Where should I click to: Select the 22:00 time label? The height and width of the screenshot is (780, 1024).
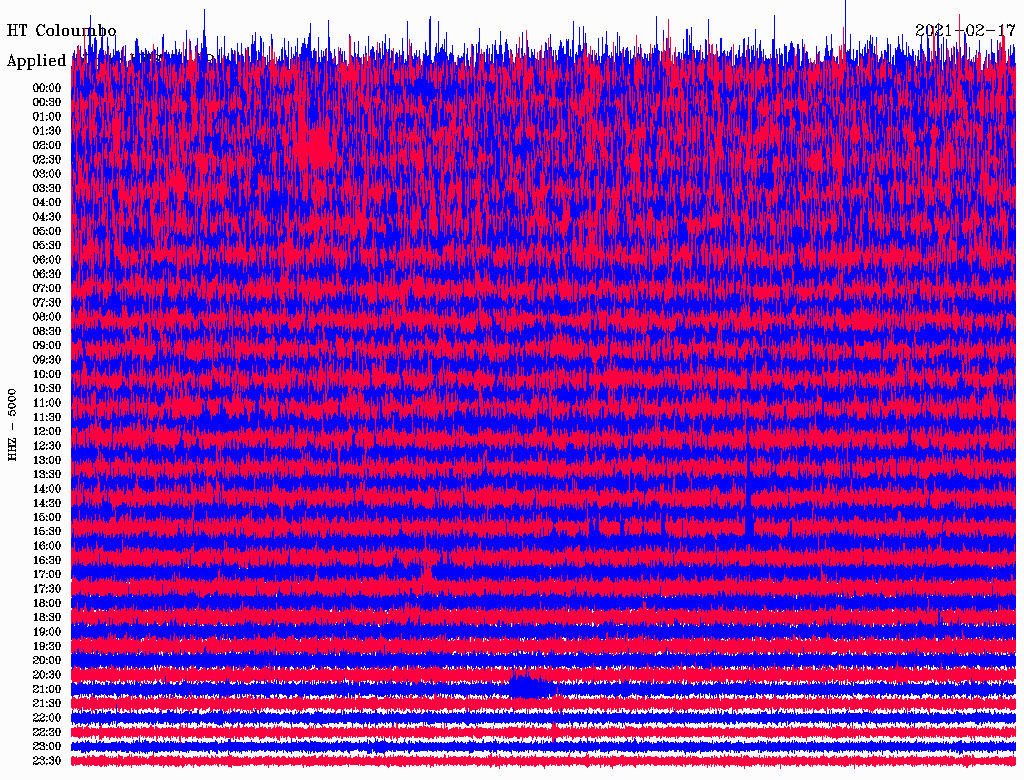[x=47, y=717]
